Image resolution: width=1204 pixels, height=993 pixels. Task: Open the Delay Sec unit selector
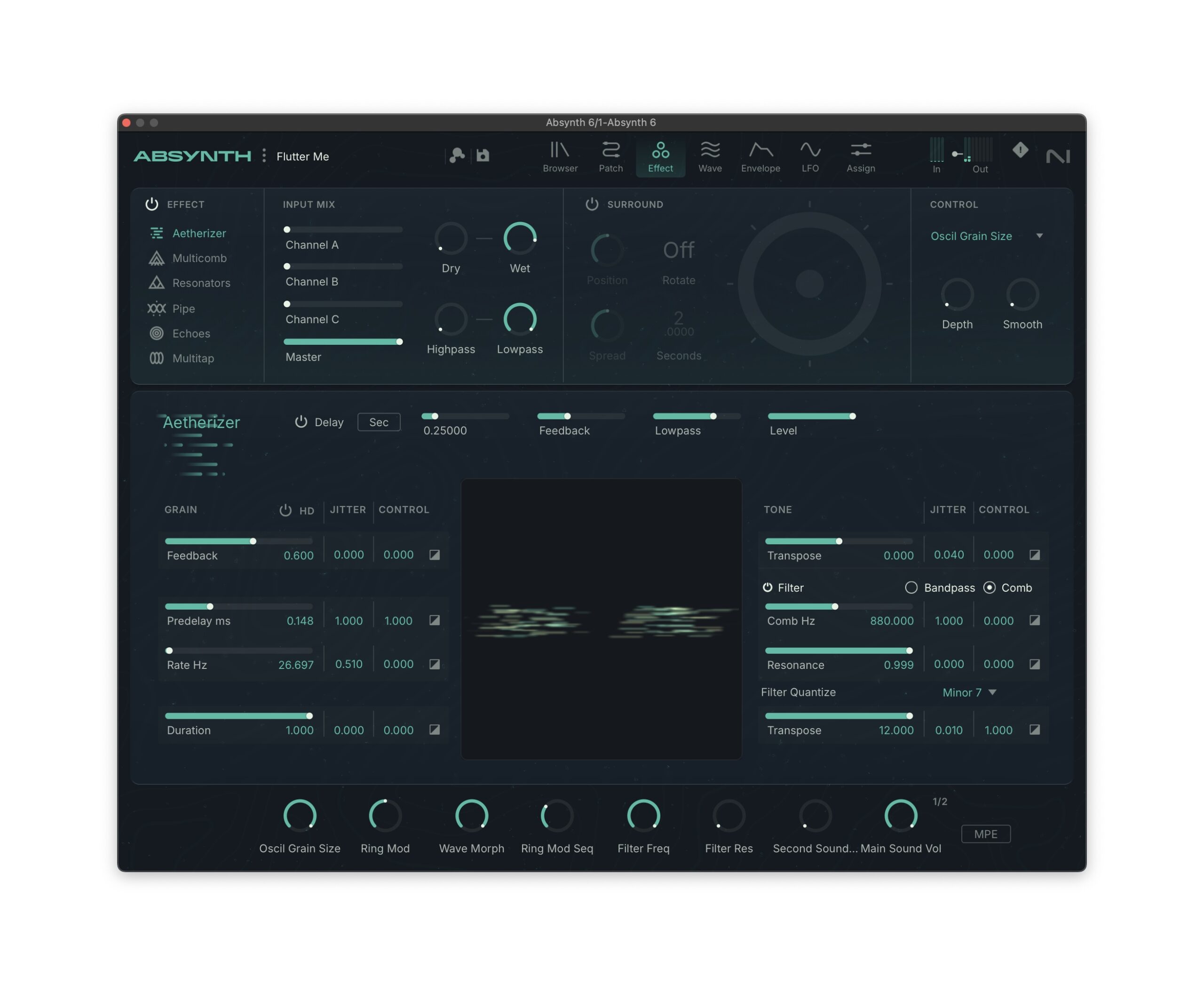point(378,422)
